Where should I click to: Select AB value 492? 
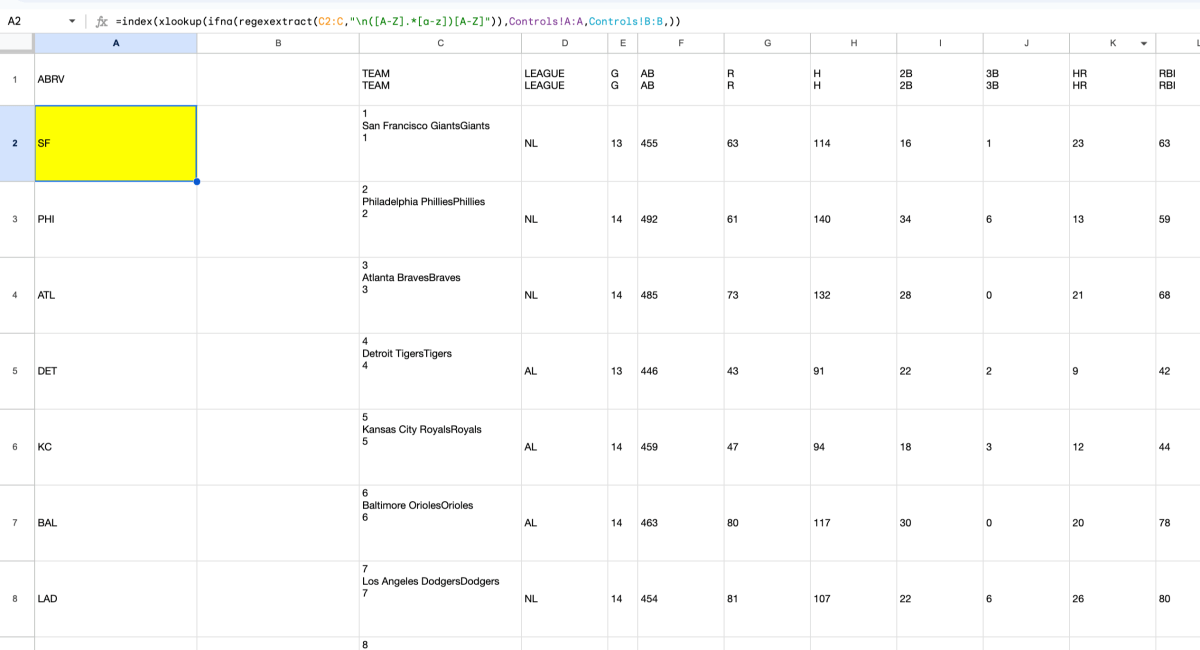[681, 219]
